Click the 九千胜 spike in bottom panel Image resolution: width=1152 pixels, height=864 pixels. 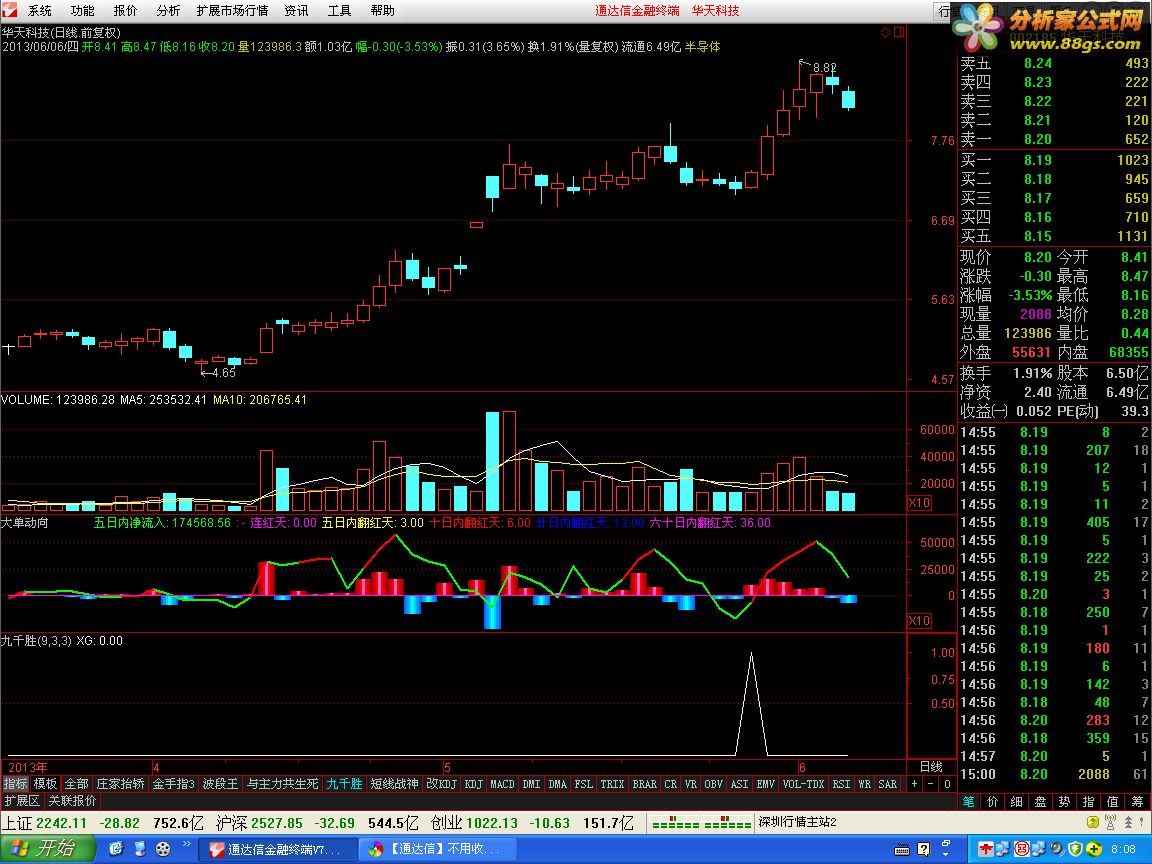[x=751, y=702]
